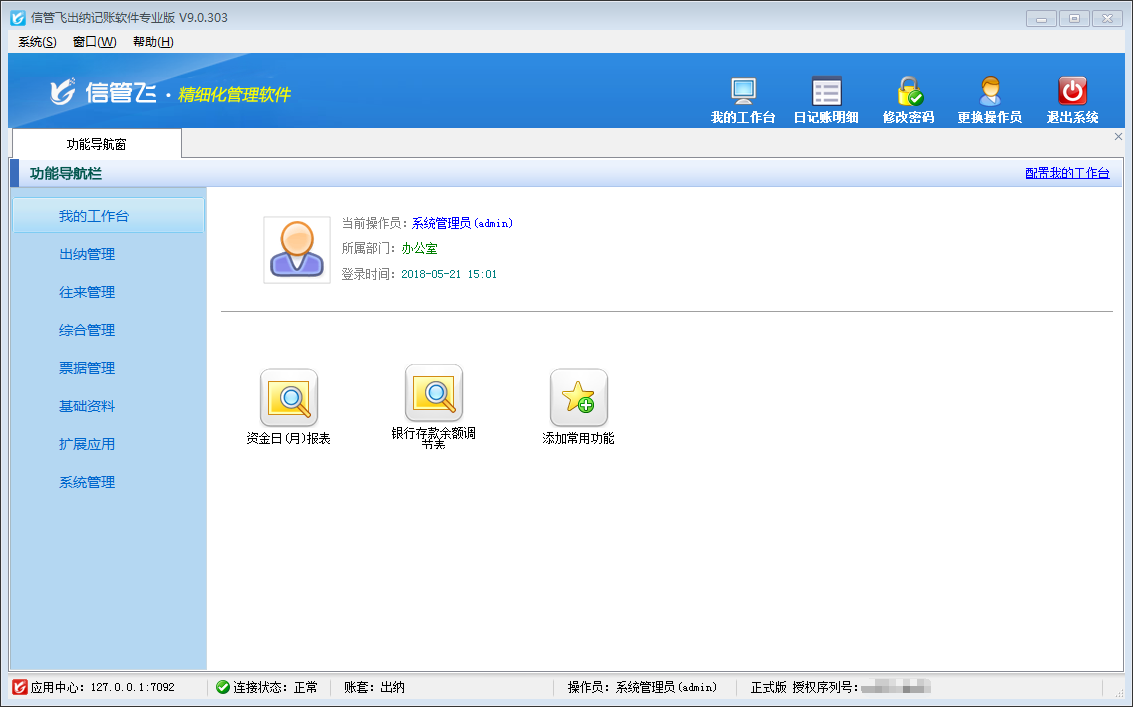Switch to 功能导航窗 tab

pyautogui.click(x=97, y=144)
